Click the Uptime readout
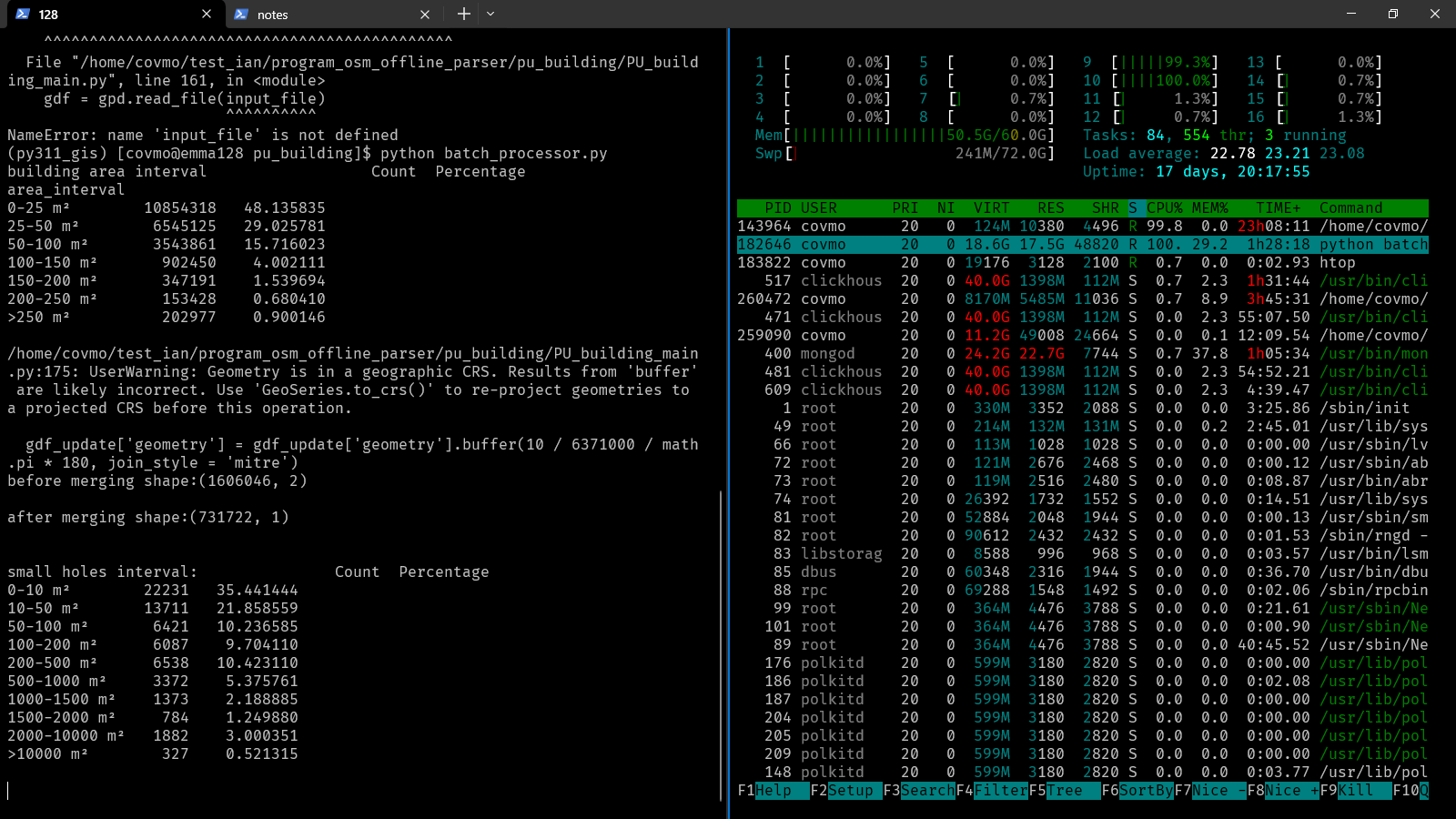 point(1197,172)
